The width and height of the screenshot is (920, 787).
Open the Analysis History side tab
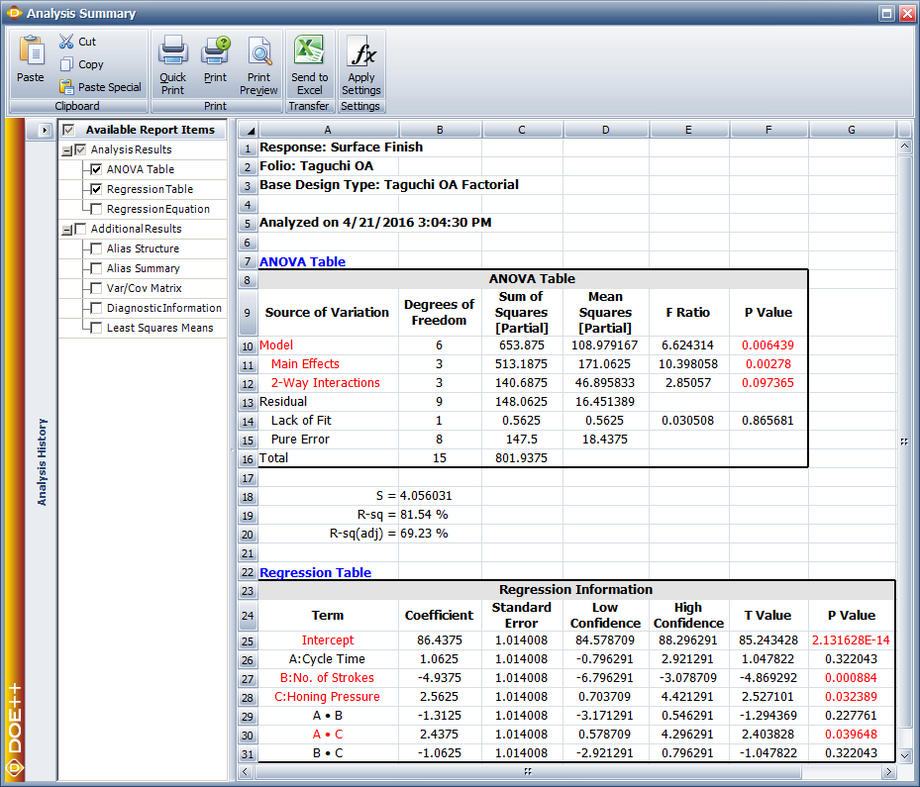tap(42, 462)
